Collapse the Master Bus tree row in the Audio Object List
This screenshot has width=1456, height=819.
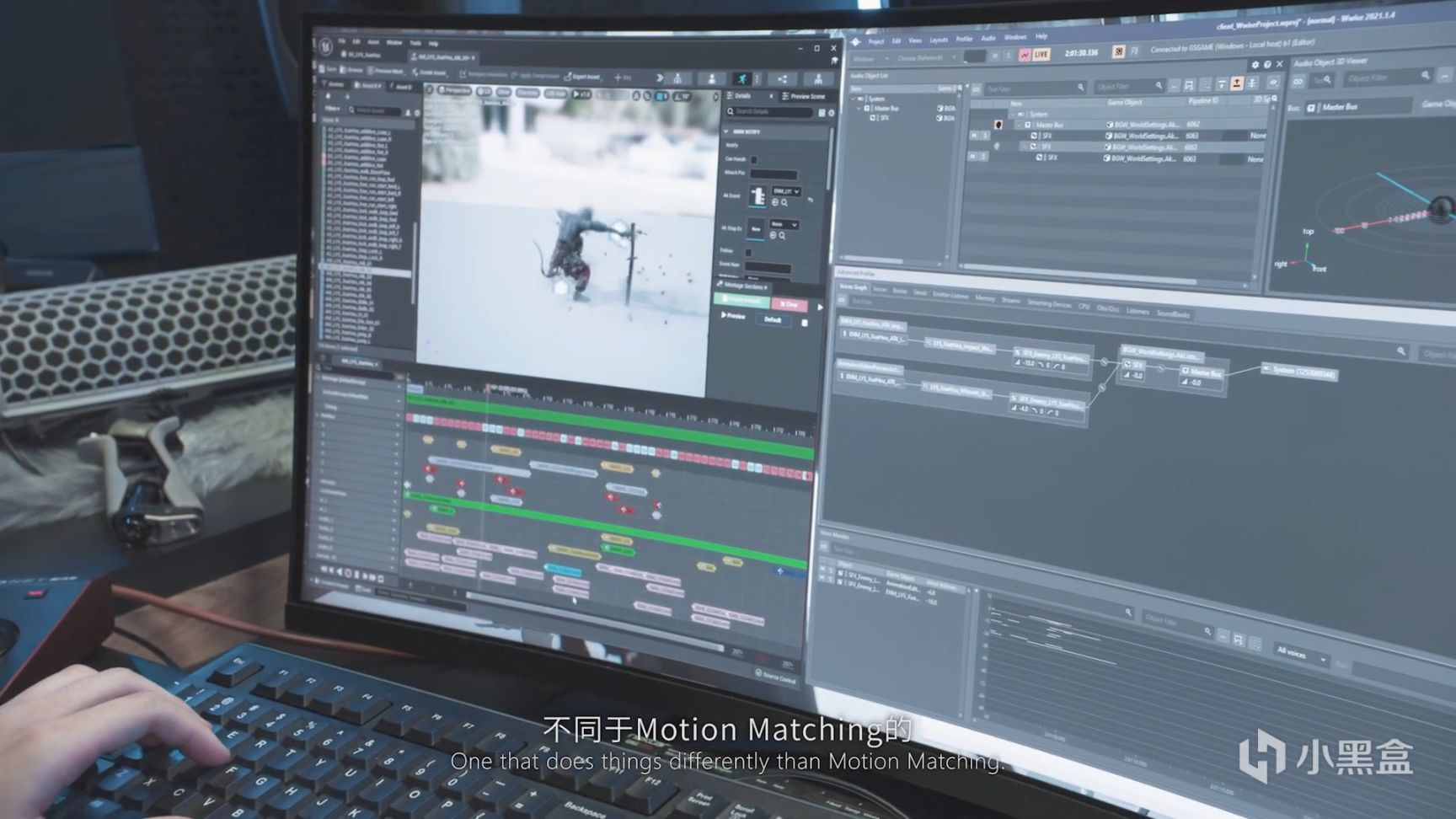click(1020, 125)
